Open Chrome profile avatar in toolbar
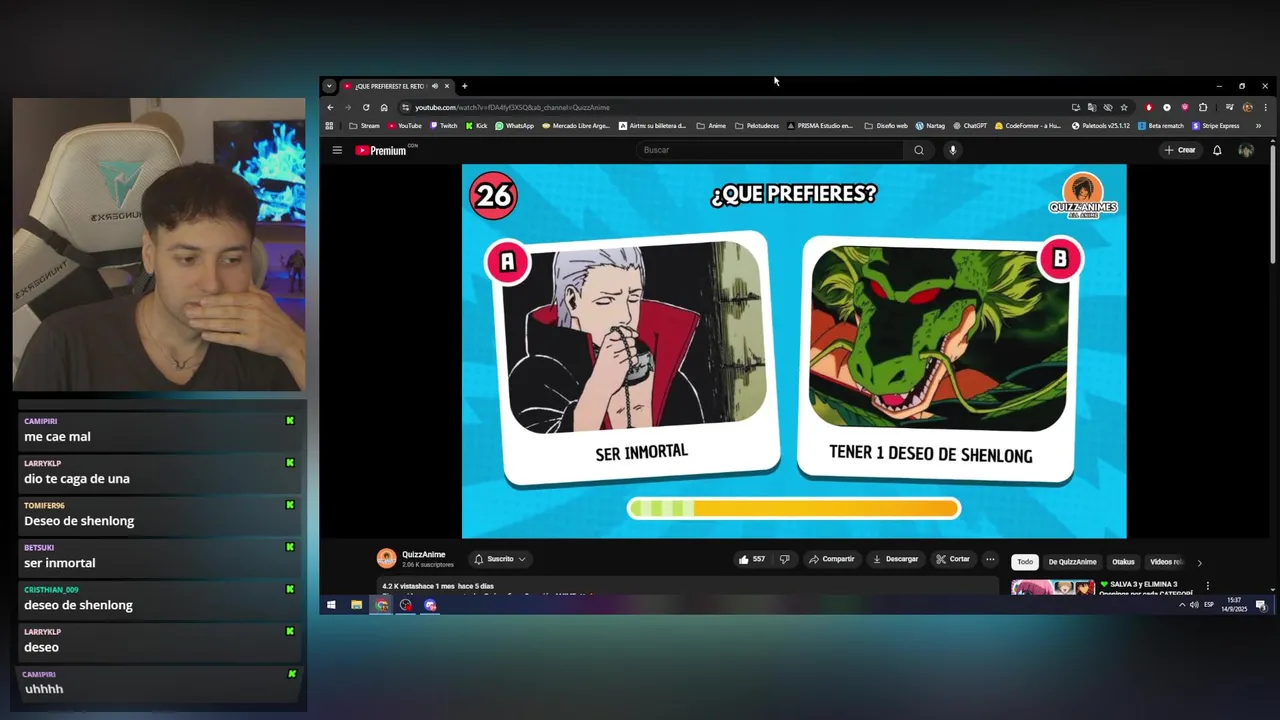The height and width of the screenshot is (720, 1280). point(1247,107)
